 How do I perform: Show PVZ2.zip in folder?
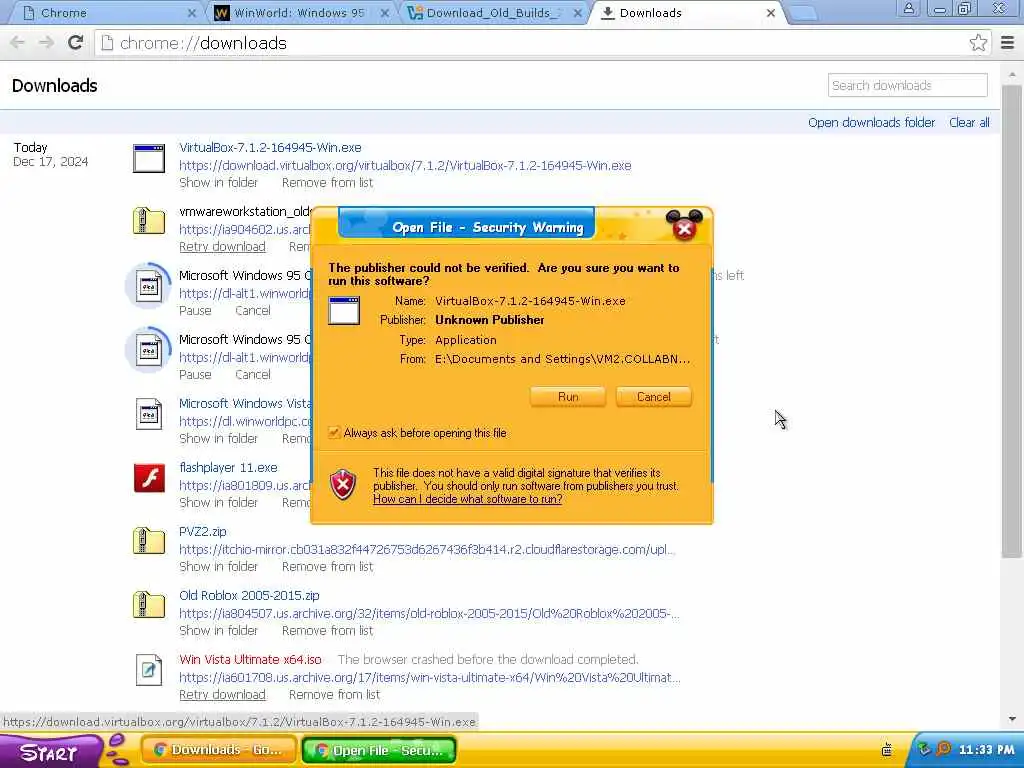(218, 567)
